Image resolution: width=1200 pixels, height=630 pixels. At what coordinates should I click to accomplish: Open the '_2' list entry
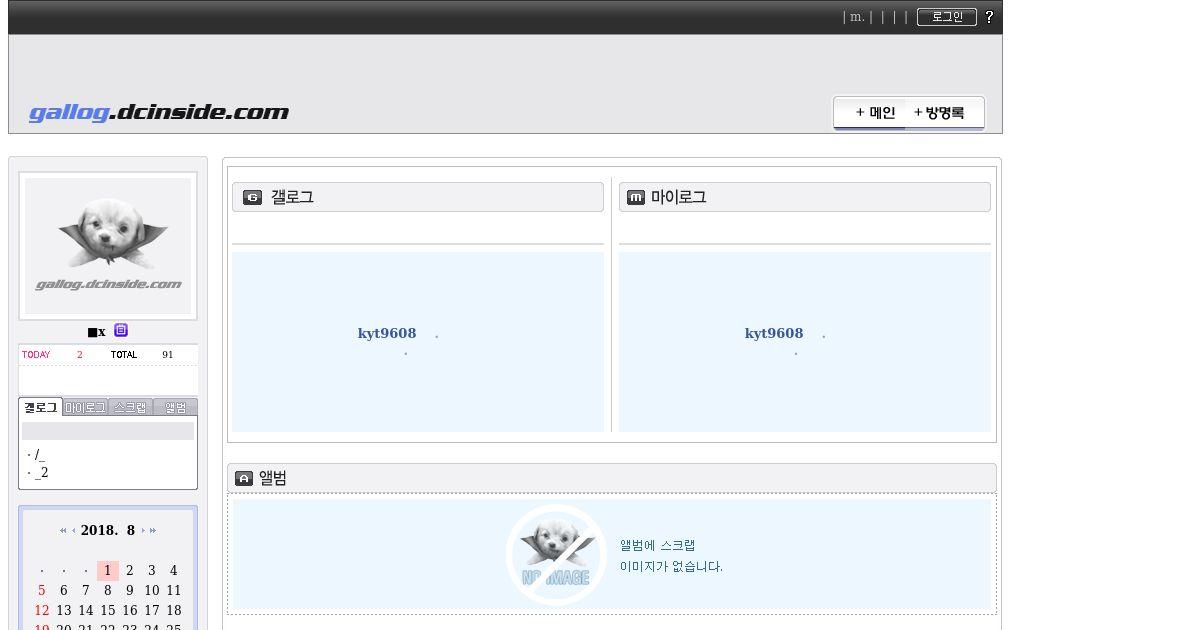click(x=41, y=473)
